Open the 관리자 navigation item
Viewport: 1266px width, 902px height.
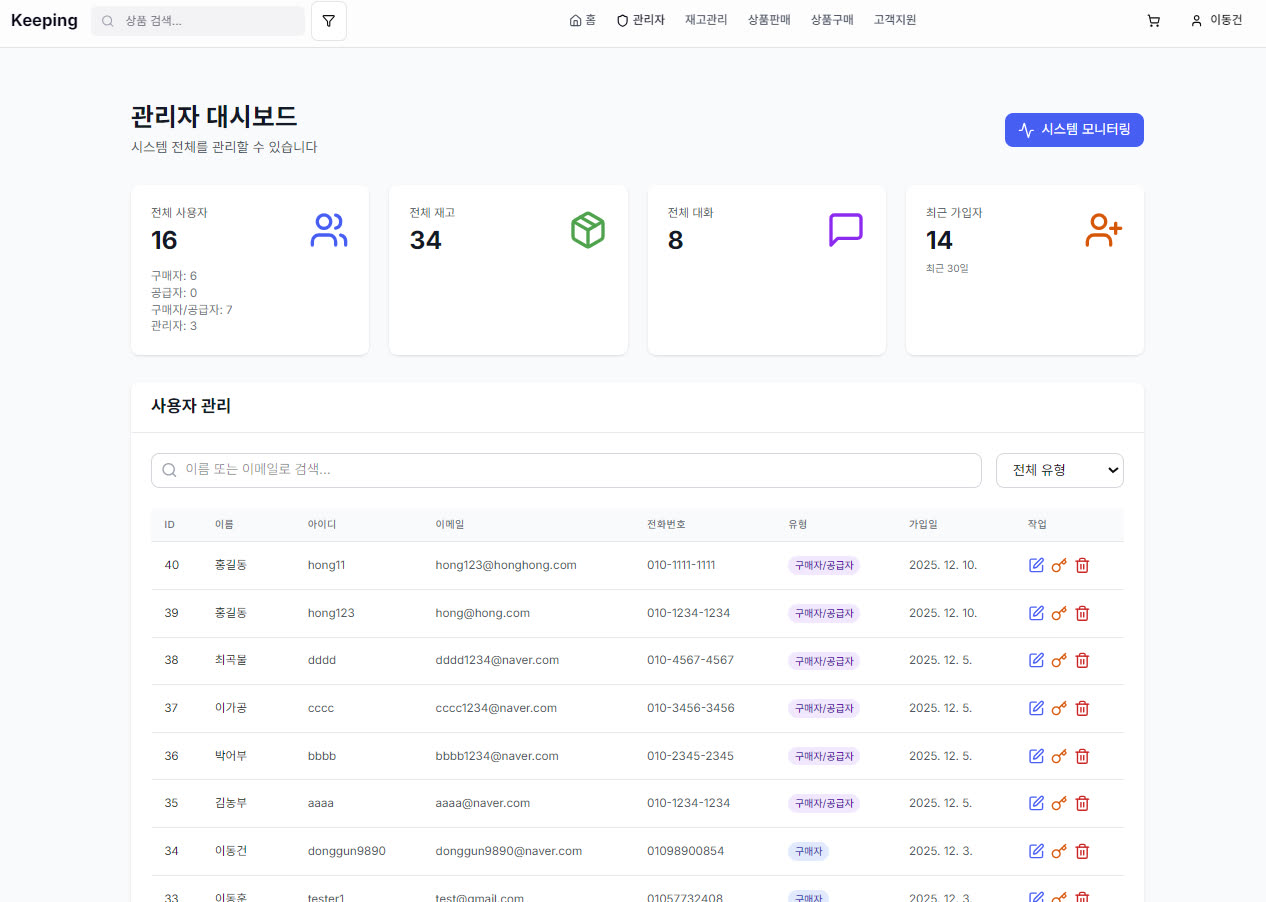pos(640,20)
